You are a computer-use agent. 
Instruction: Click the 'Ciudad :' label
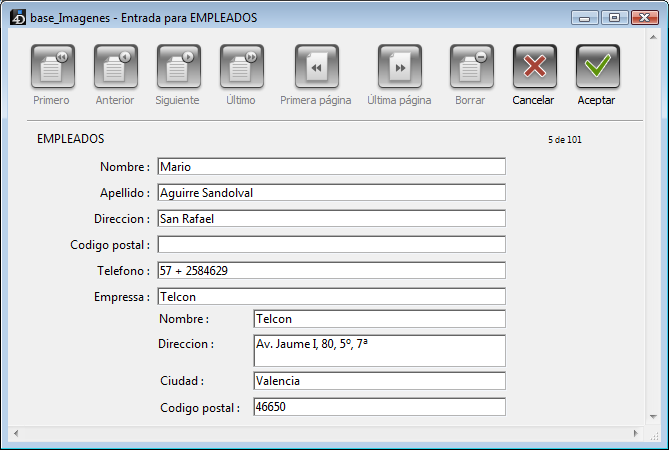pyautogui.click(x=182, y=381)
